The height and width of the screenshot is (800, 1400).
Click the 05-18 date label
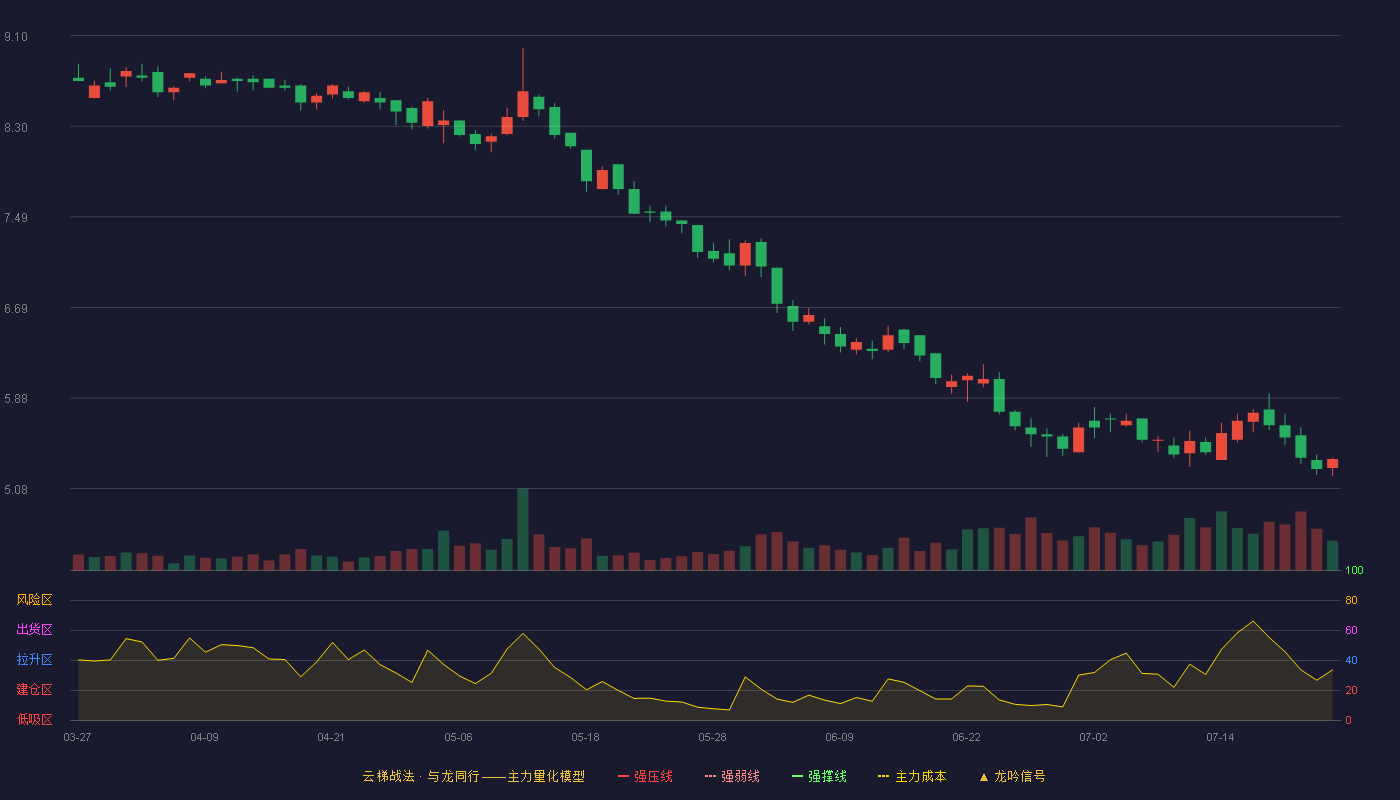click(x=585, y=737)
